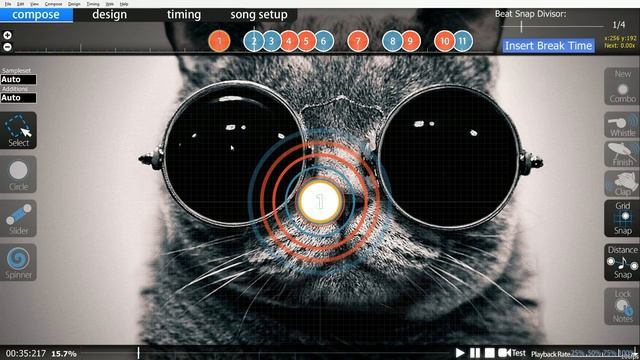Pick the Slider tool
This screenshot has height=360, width=640.
18,218
